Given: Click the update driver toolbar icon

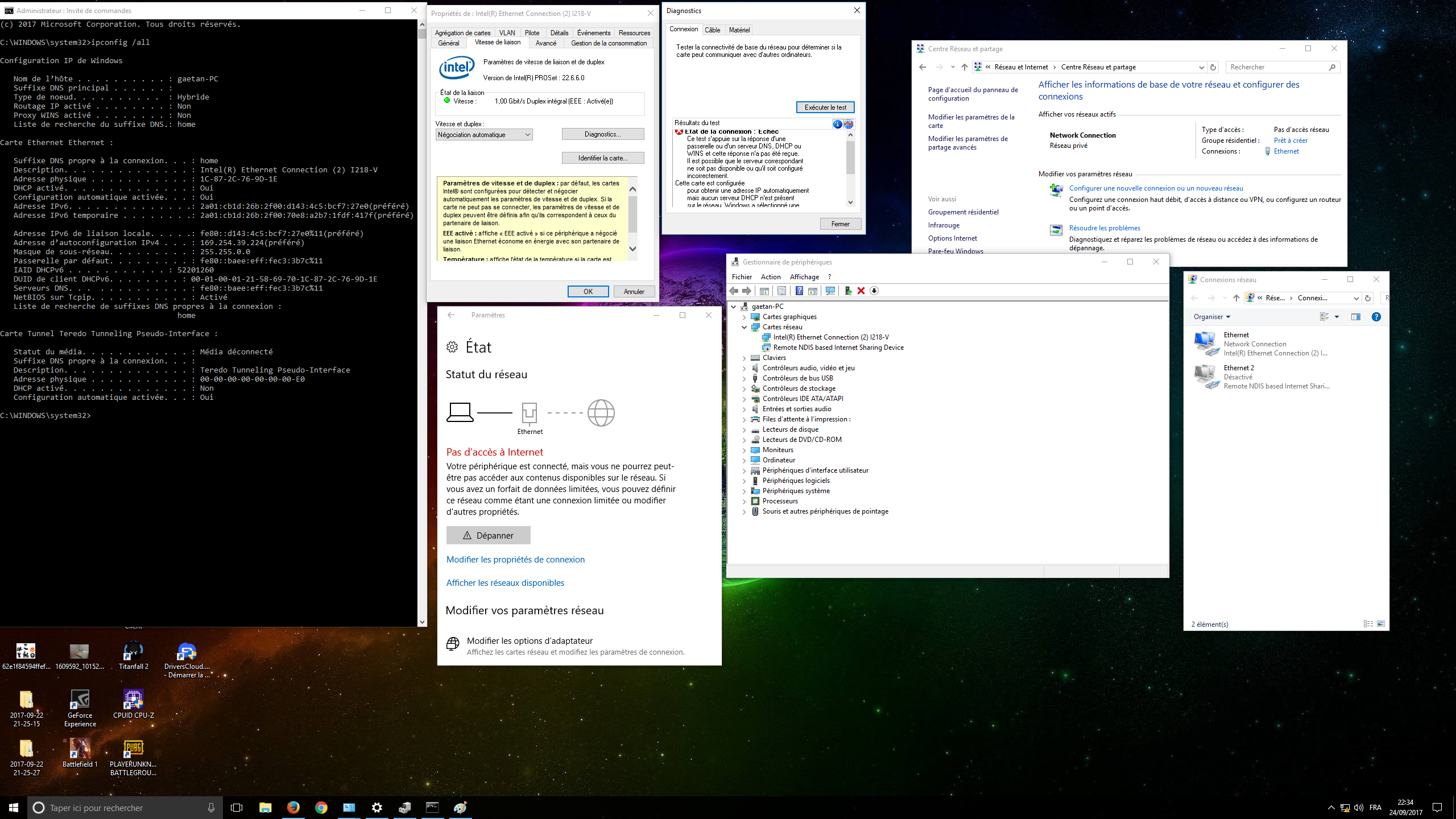Looking at the screenshot, I should pos(848,291).
